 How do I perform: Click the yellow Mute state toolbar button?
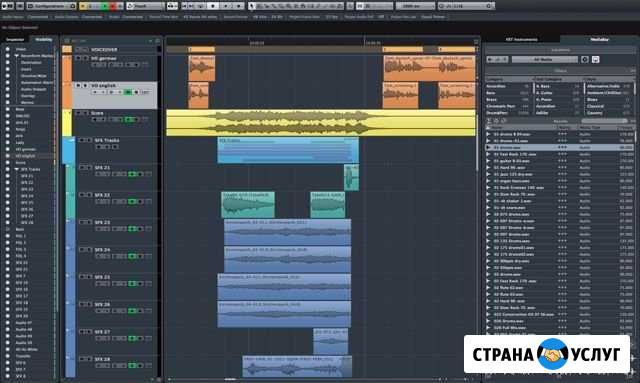tap(83, 6)
